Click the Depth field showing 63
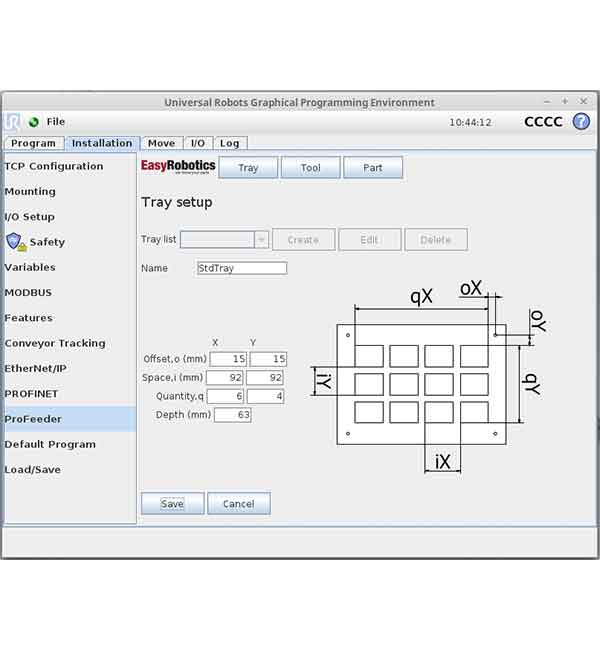 [233, 415]
